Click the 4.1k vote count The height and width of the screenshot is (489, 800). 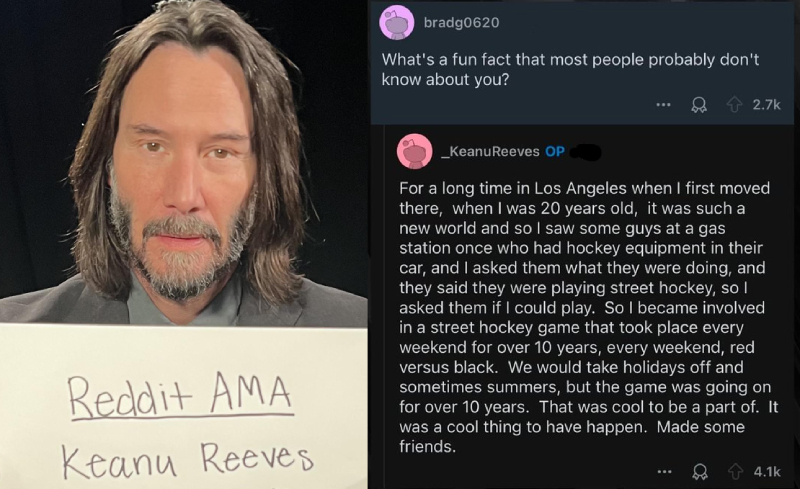(767, 472)
